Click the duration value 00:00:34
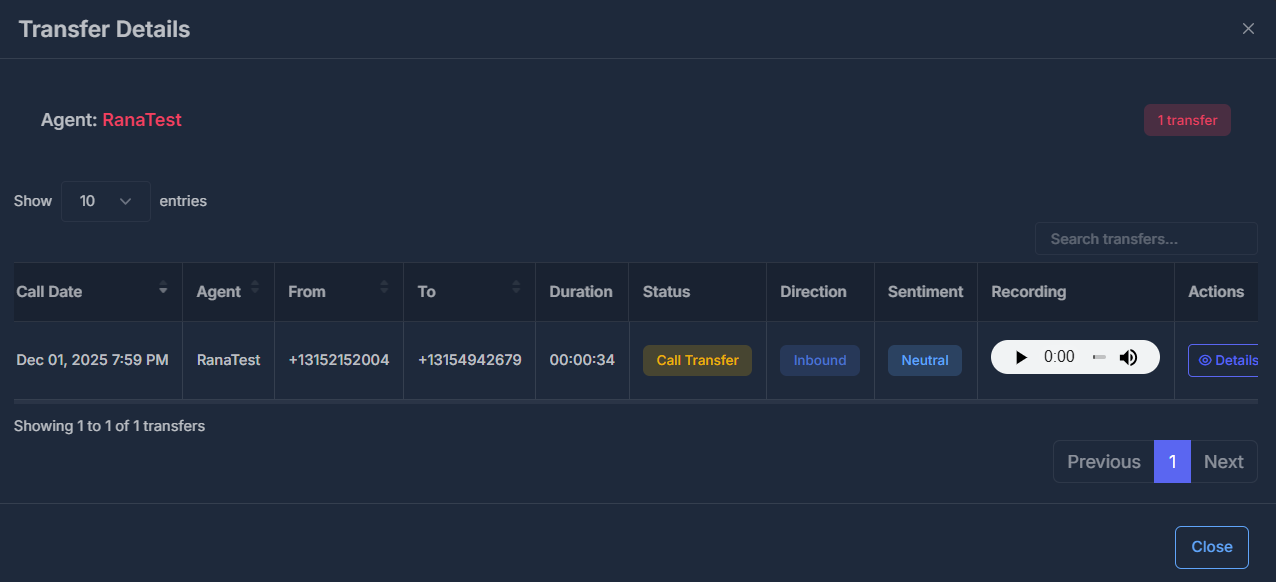Screen dimensions: 1276x582 coord(582,360)
